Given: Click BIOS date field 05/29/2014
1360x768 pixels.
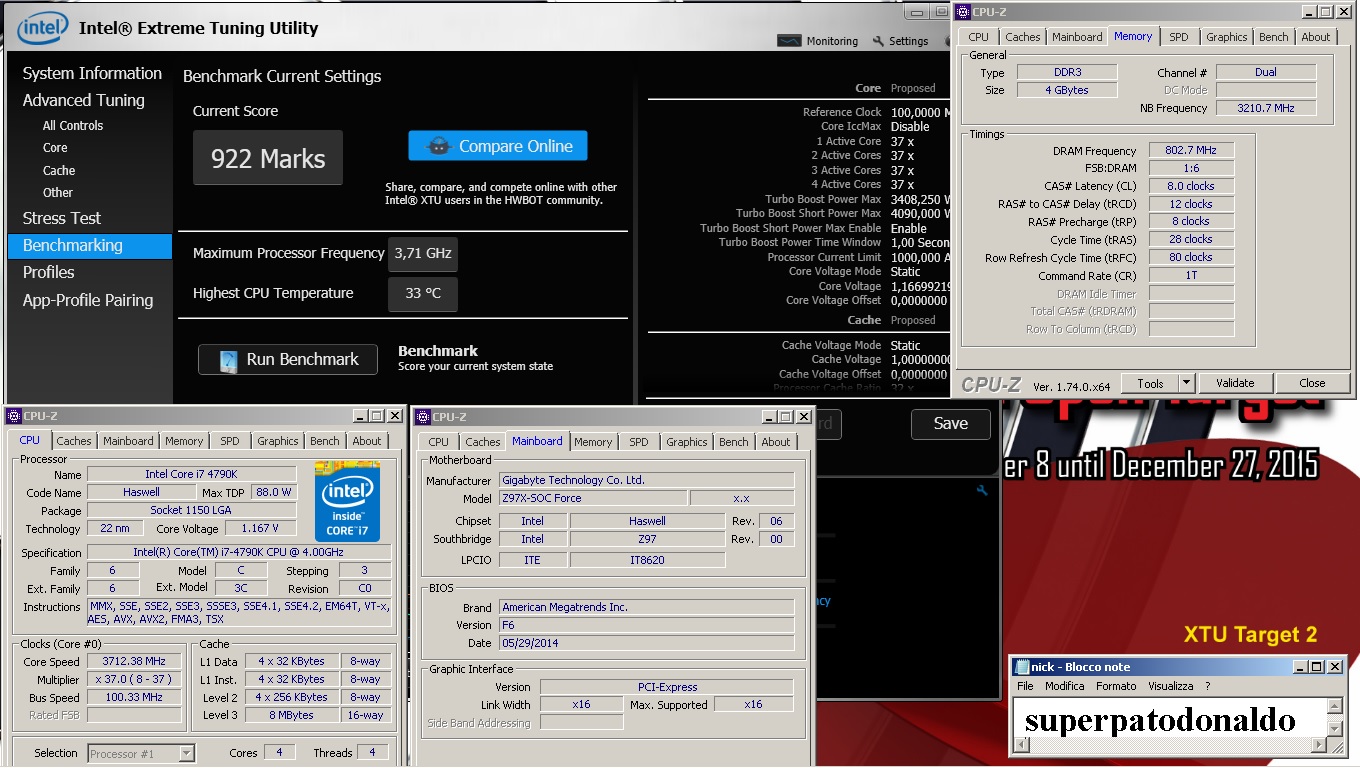Looking at the screenshot, I should tap(646, 643).
